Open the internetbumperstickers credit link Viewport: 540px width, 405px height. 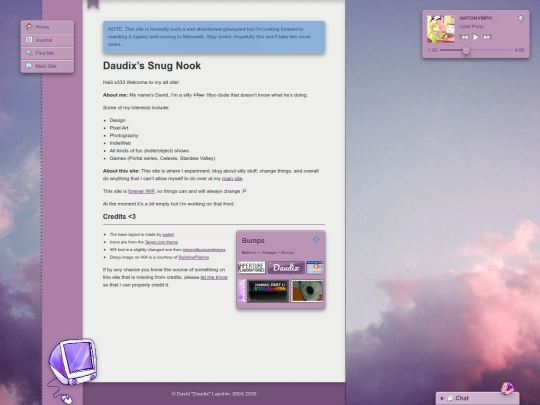(204, 250)
